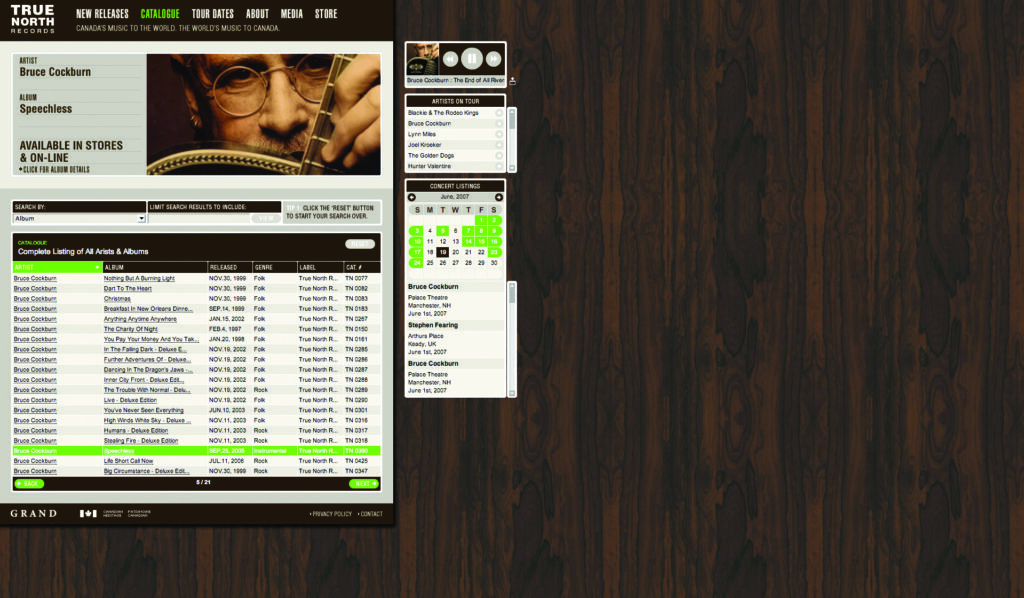
Task: Click the True North Records logo
Action: [33, 19]
